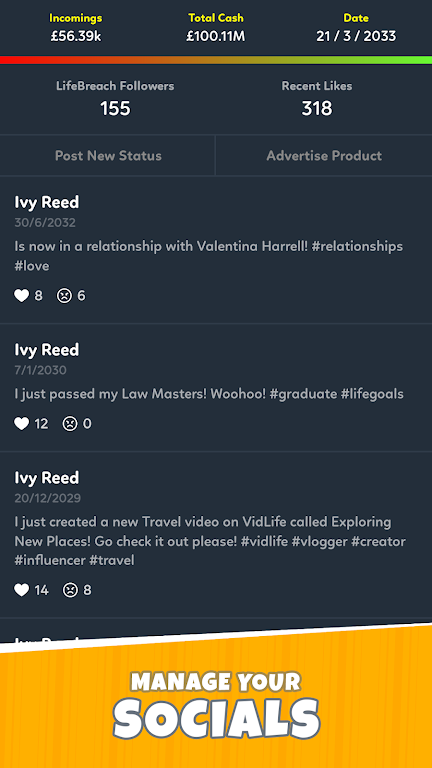Screen dimensions: 432x768
Task: Tap the Manage Your Socials banner
Action: (x=216, y=705)
